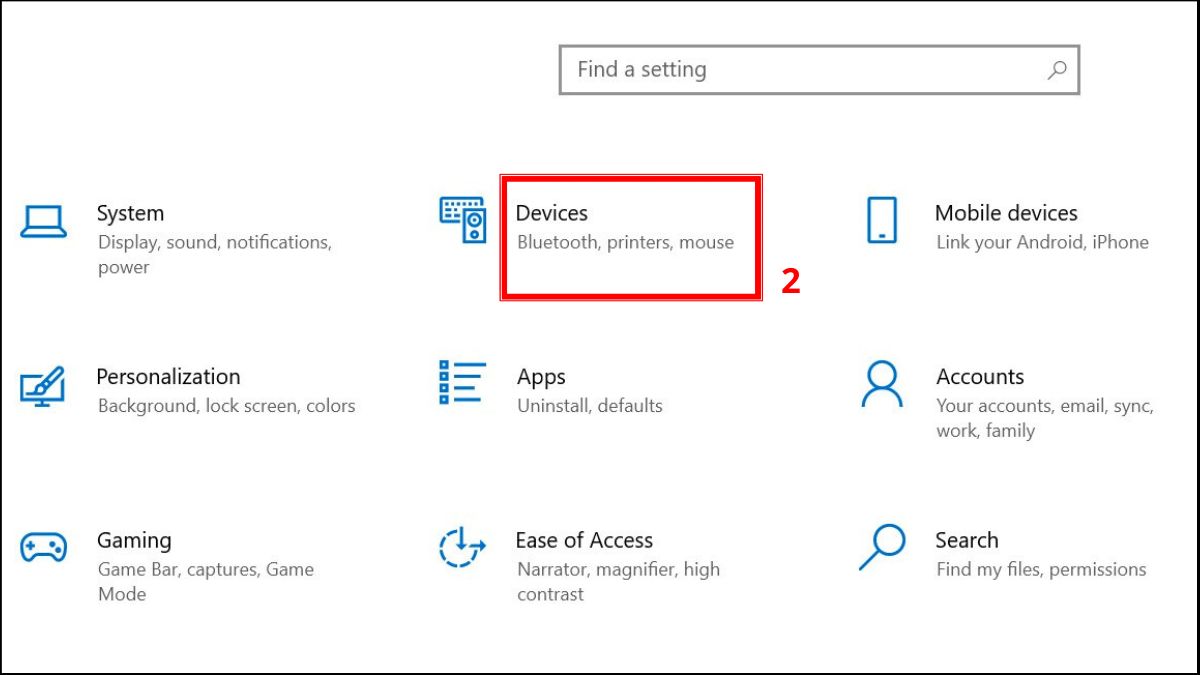Click the Gaming controller icon

pyautogui.click(x=43, y=547)
